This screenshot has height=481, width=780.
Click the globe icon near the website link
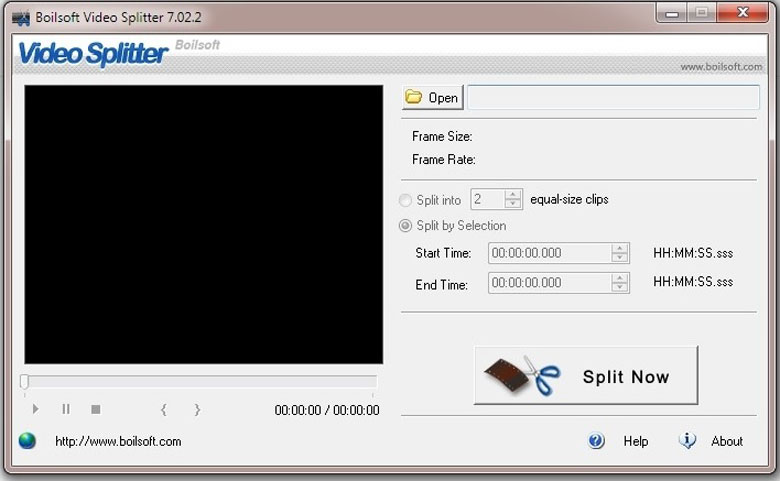point(27,441)
